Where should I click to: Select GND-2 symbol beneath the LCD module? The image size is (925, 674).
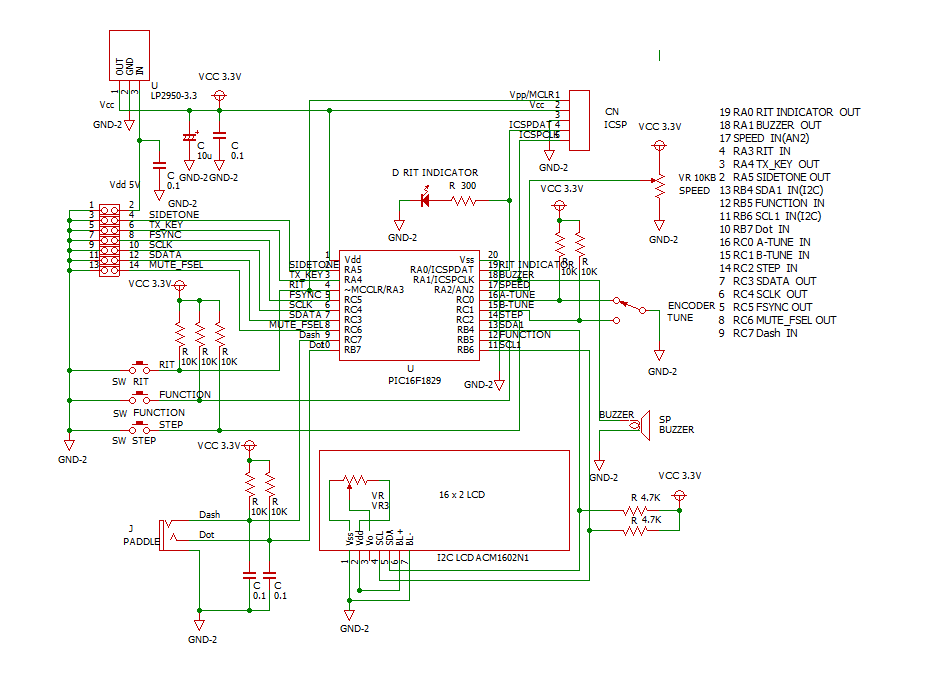coord(349,615)
